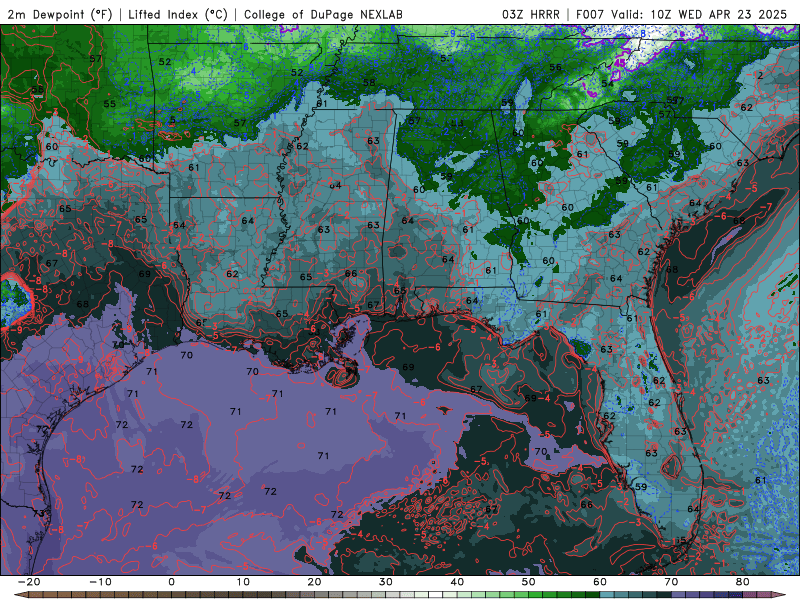This screenshot has height=600, width=800.
Task: Select the "60" tick label on the color scale
Action: [x=600, y=582]
